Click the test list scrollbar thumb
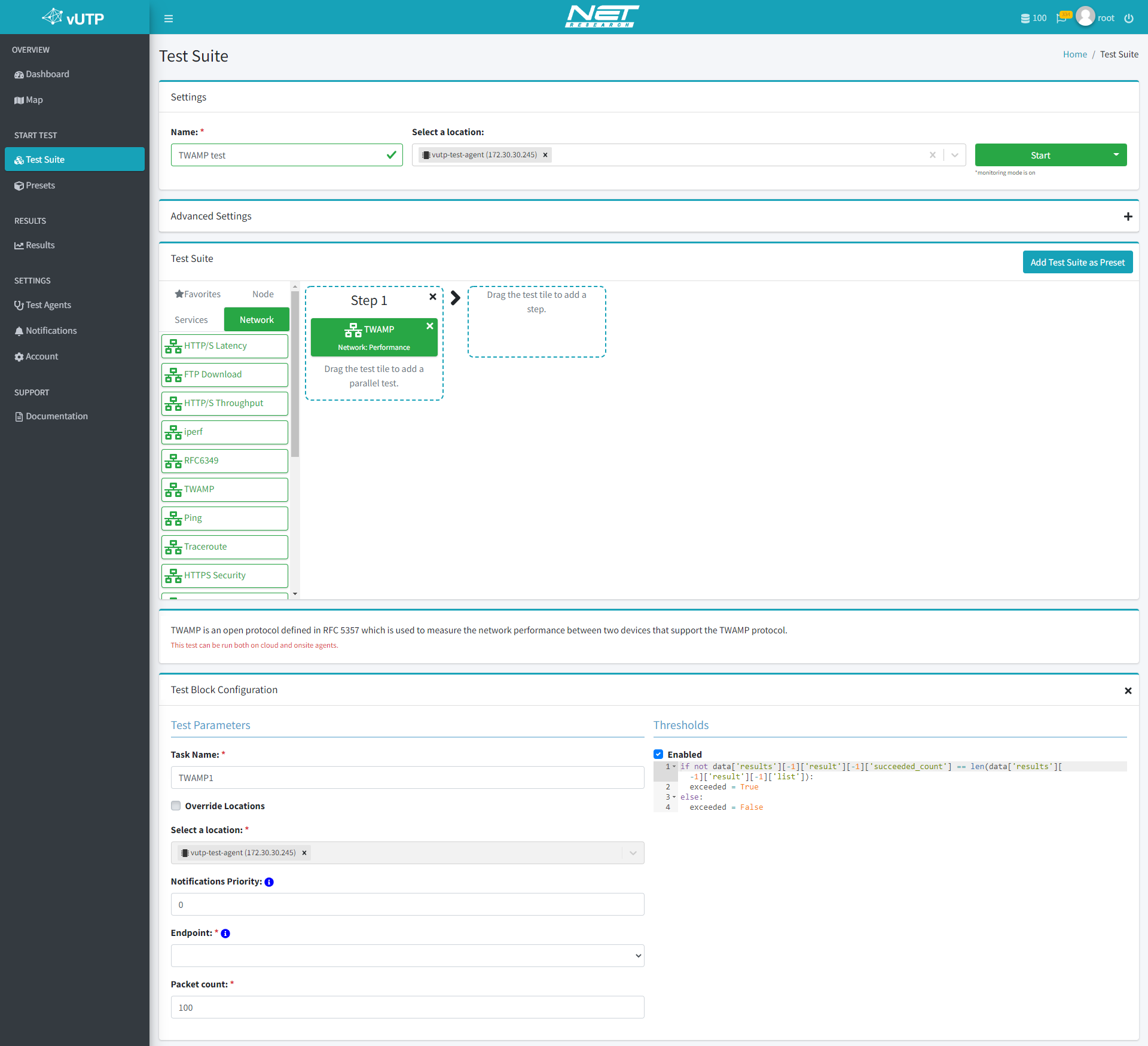 coord(295,374)
